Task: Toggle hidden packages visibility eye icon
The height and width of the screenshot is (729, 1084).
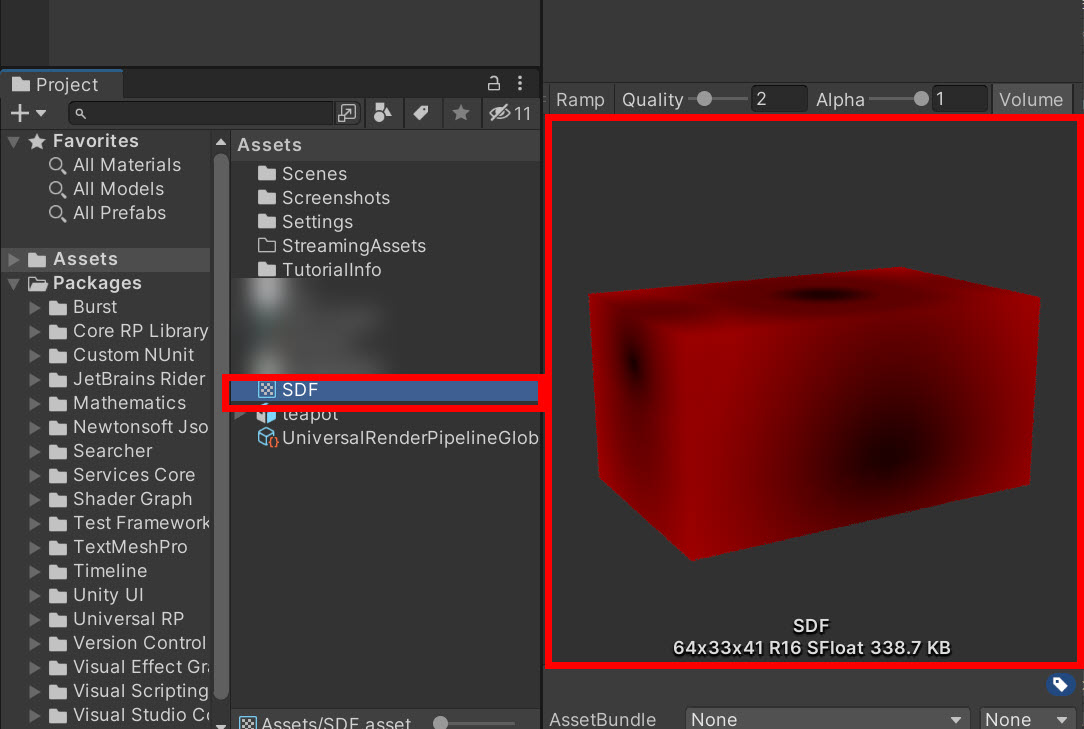Action: (510, 113)
